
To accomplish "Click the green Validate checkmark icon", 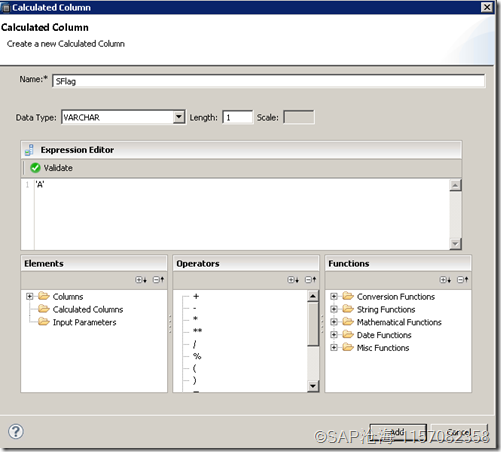I will tap(35, 168).
